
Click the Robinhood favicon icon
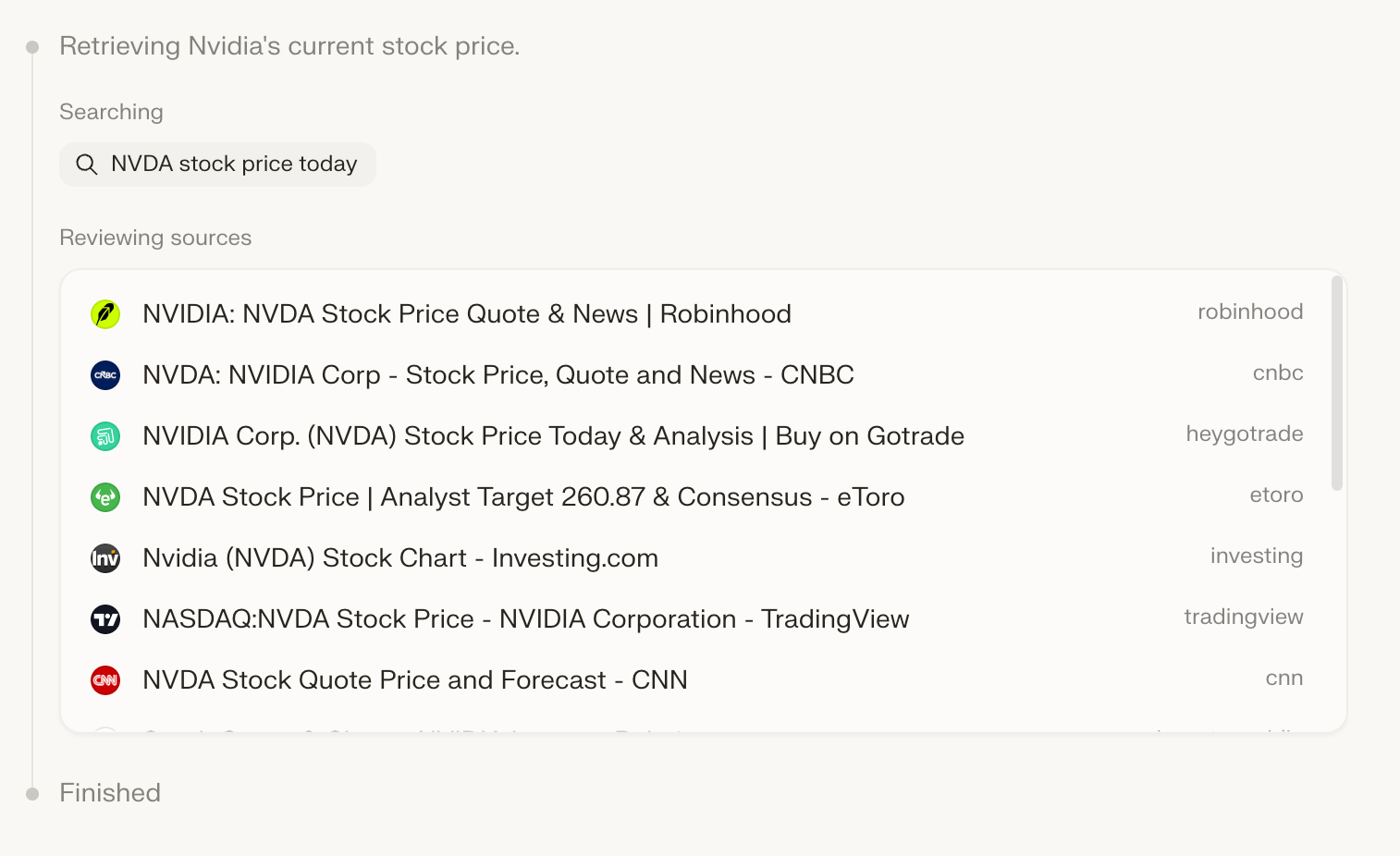pyautogui.click(x=105, y=314)
